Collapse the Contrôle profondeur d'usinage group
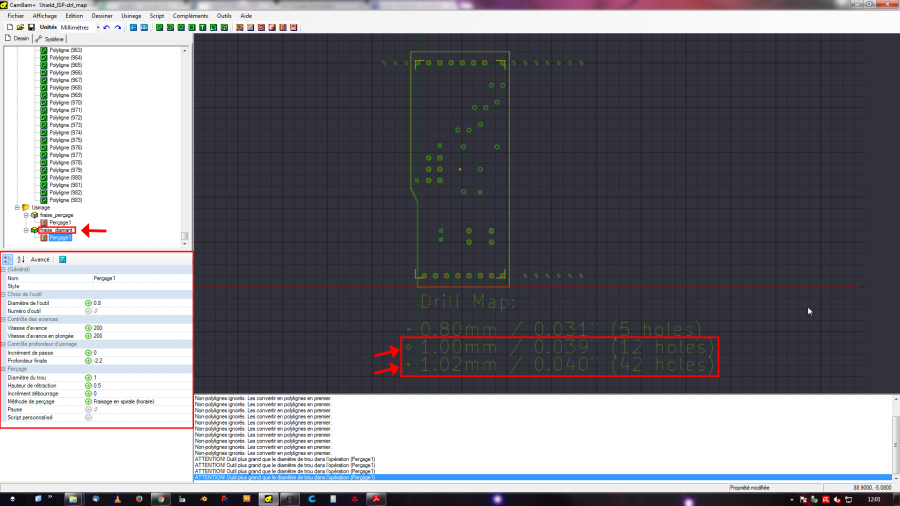Image resolution: width=900 pixels, height=506 pixels. coord(3,344)
